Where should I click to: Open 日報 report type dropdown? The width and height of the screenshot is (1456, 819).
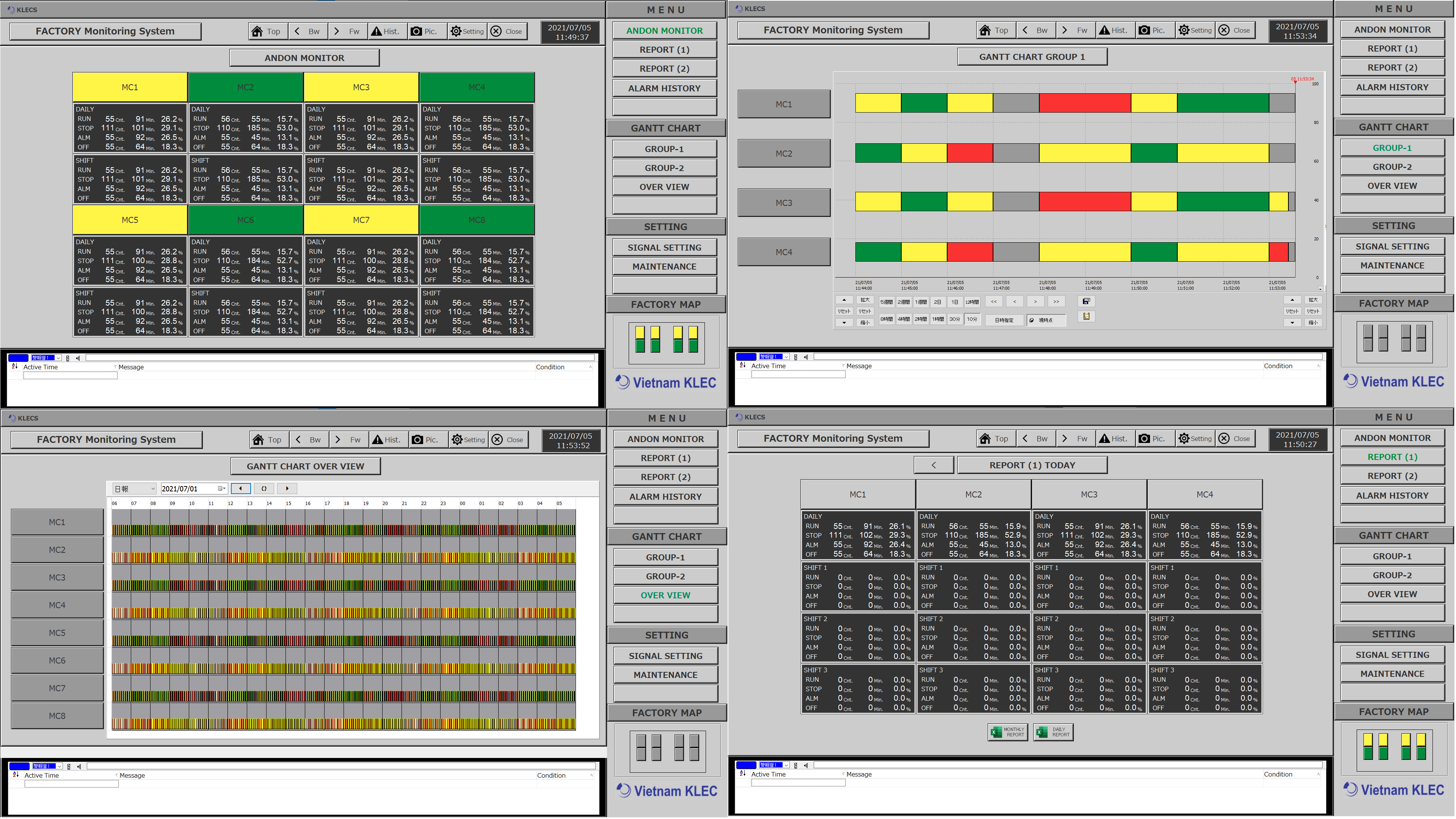pyautogui.click(x=135, y=489)
